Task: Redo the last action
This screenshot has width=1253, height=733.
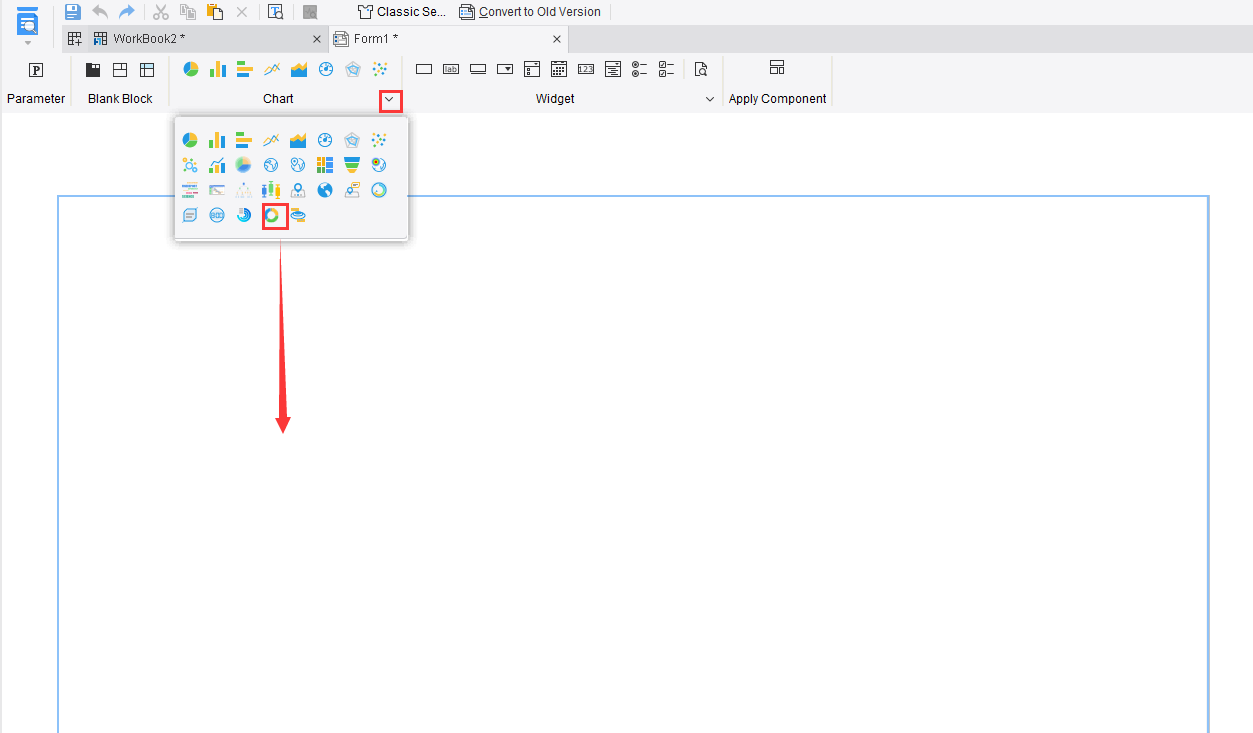Action: coord(127,12)
